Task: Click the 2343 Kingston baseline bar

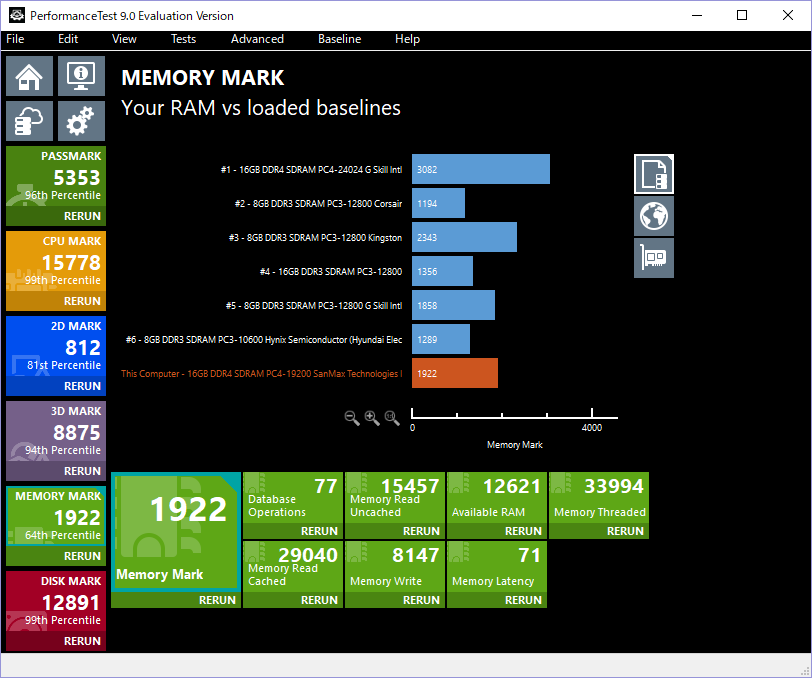Action: pos(464,237)
